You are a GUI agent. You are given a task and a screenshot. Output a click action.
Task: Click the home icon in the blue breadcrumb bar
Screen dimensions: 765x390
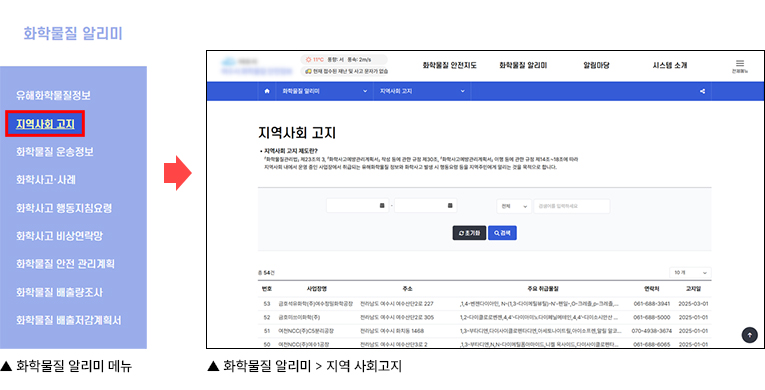[x=267, y=91]
